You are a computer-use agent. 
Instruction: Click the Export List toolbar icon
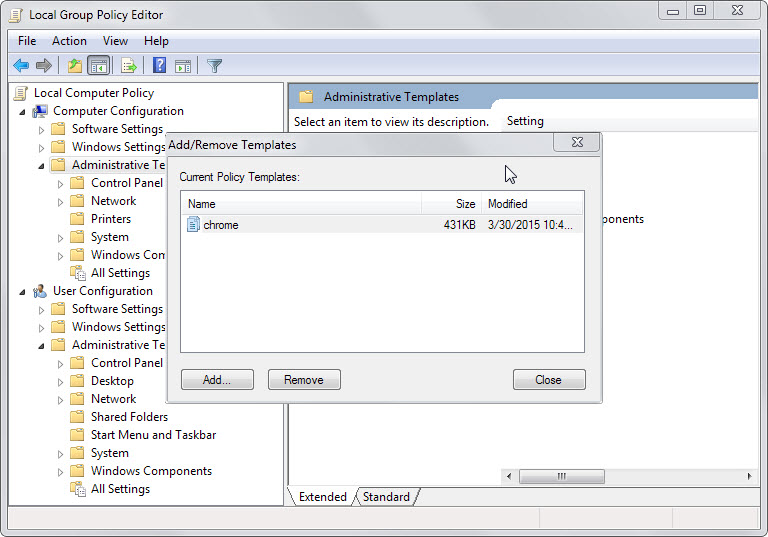[x=128, y=65]
